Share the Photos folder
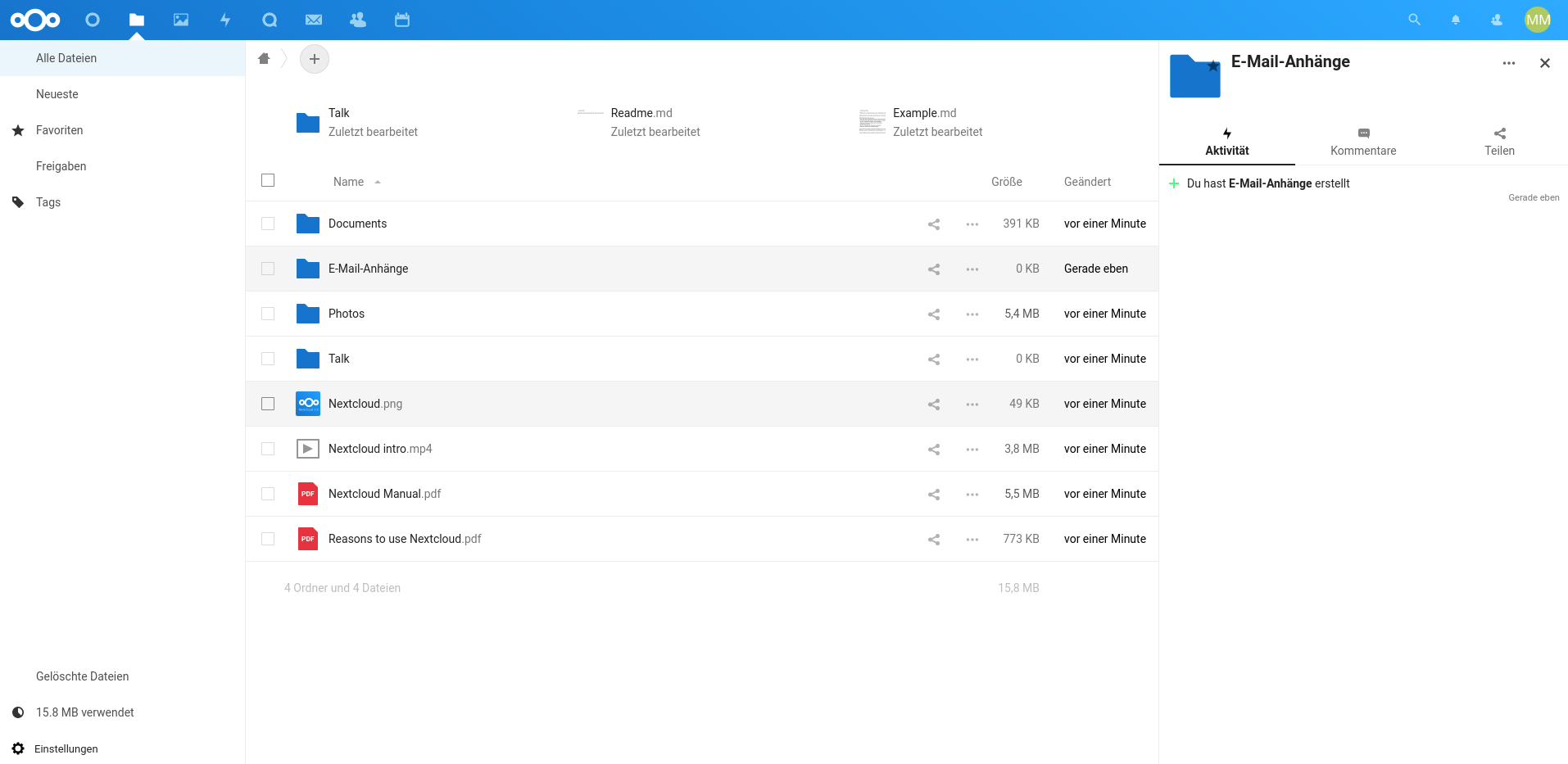Image resolution: width=1568 pixels, height=764 pixels. (934, 314)
